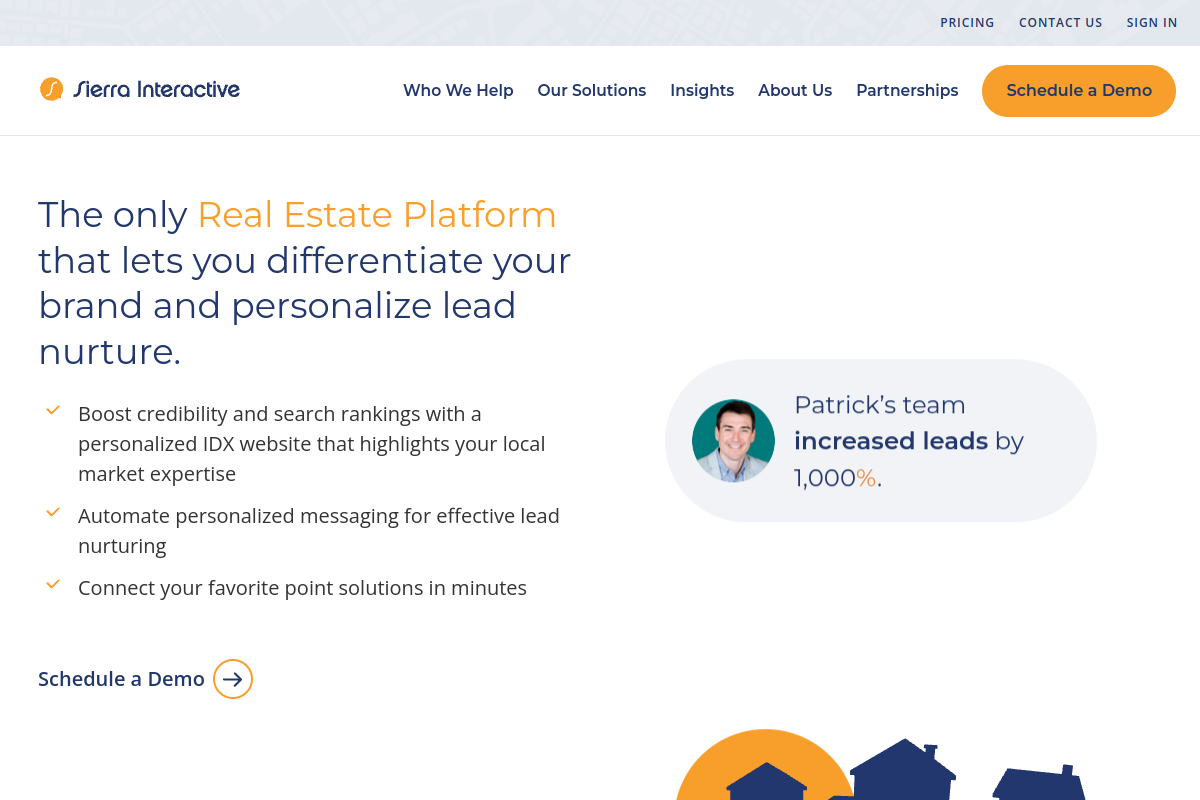
Task: Click the orange Schedule a Demo button
Action: pyautogui.click(x=1079, y=91)
